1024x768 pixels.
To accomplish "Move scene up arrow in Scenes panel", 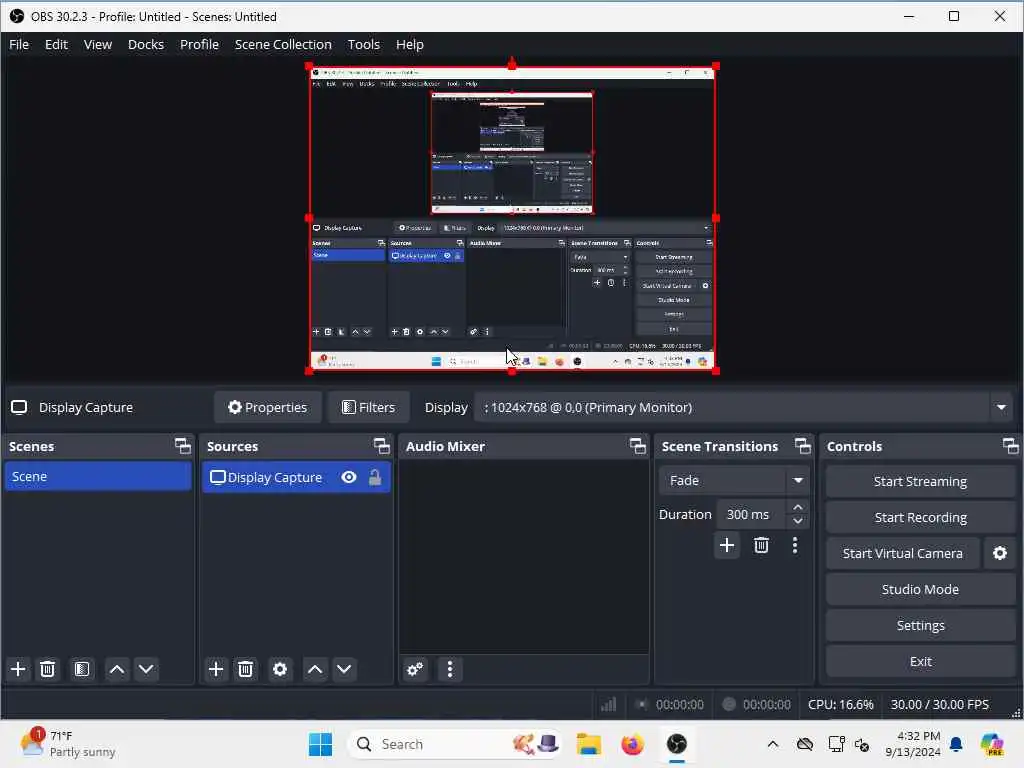I will click(117, 669).
